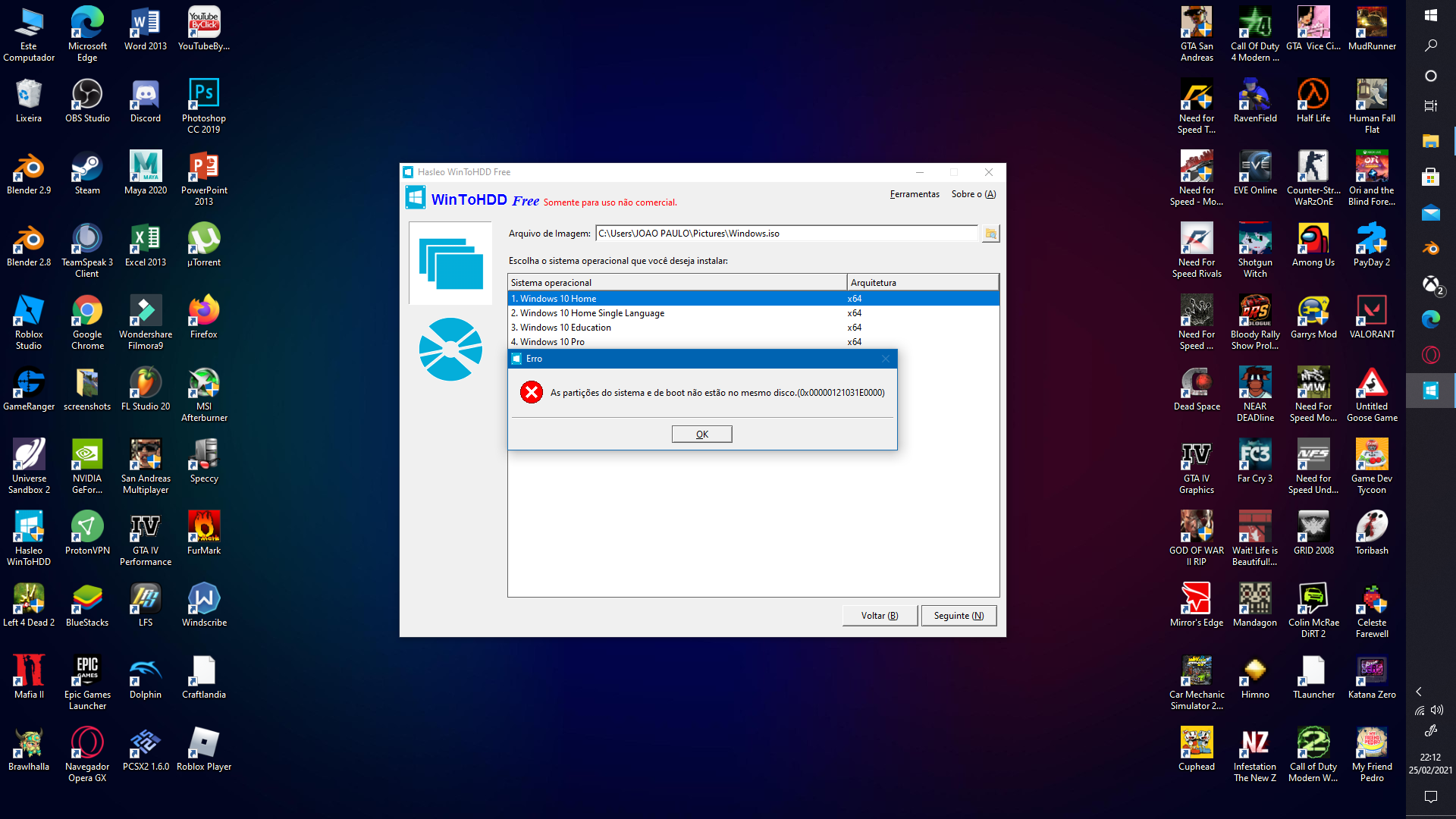Open Task View from taskbar
The height and width of the screenshot is (819, 1456).
(x=1431, y=106)
